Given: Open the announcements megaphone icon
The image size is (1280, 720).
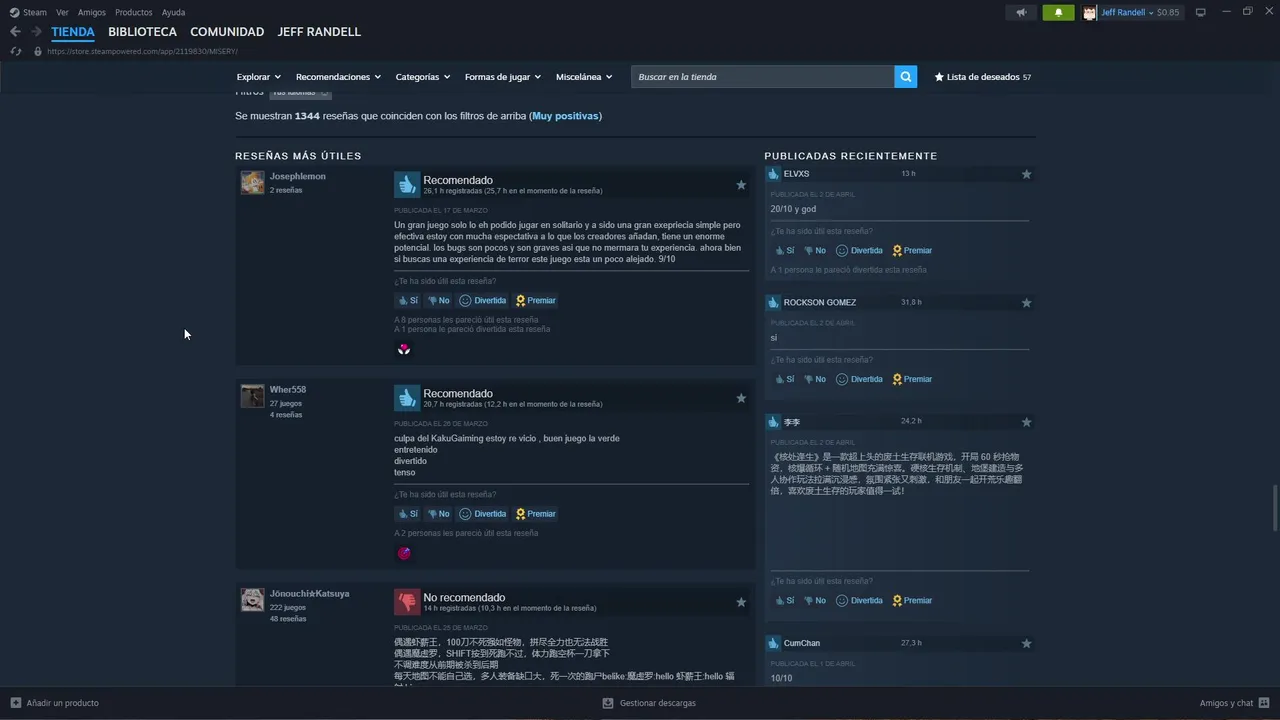Looking at the screenshot, I should 1021,12.
